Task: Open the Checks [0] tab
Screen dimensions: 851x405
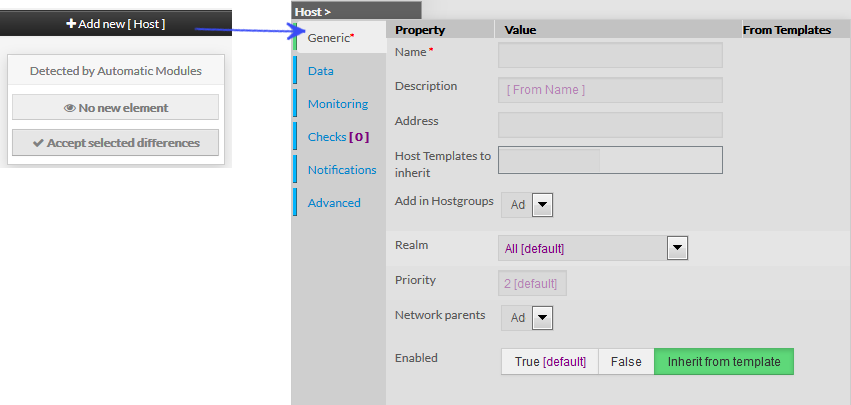Action: [x=338, y=137]
